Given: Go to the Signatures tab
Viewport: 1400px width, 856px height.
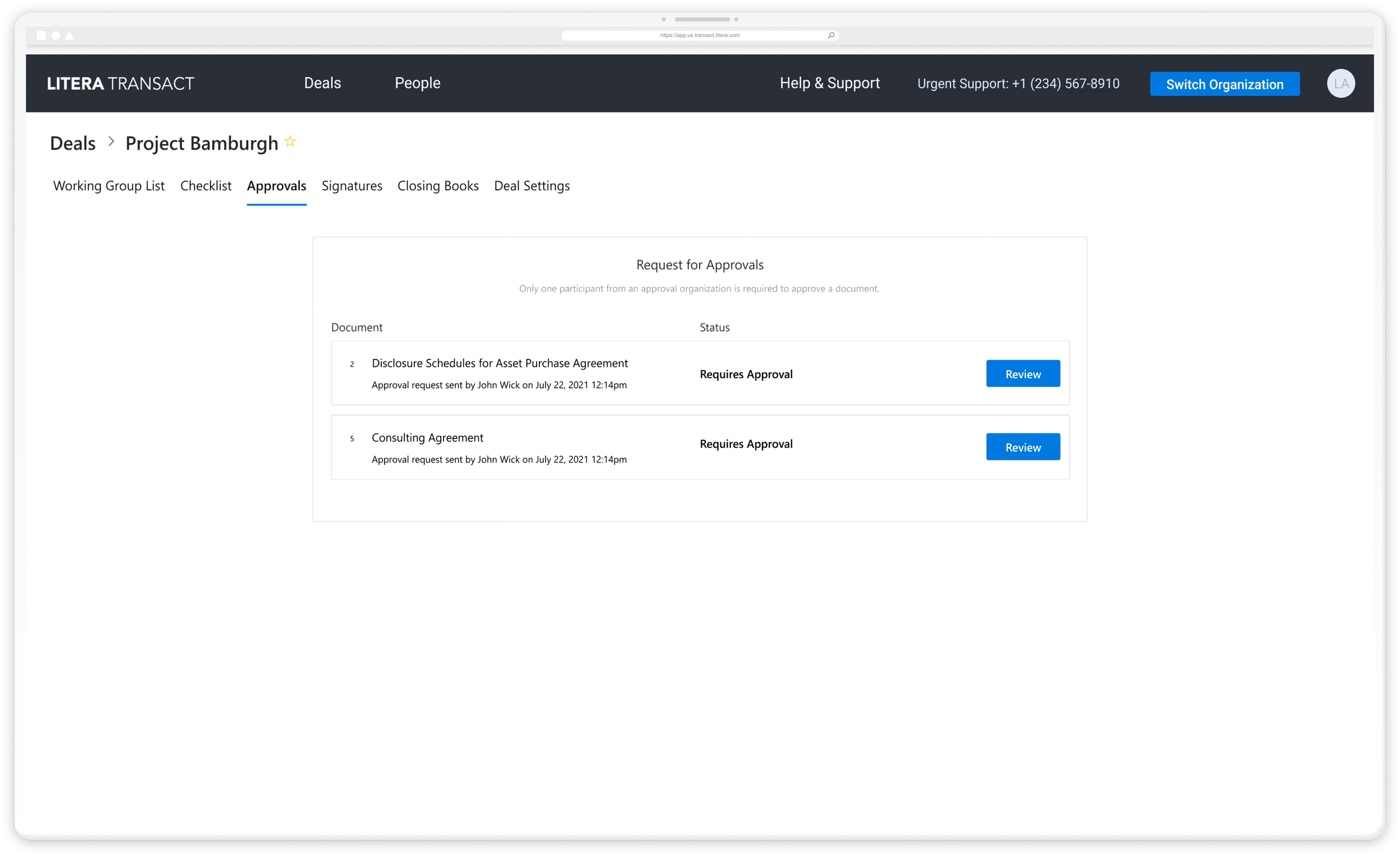Looking at the screenshot, I should coord(352,186).
